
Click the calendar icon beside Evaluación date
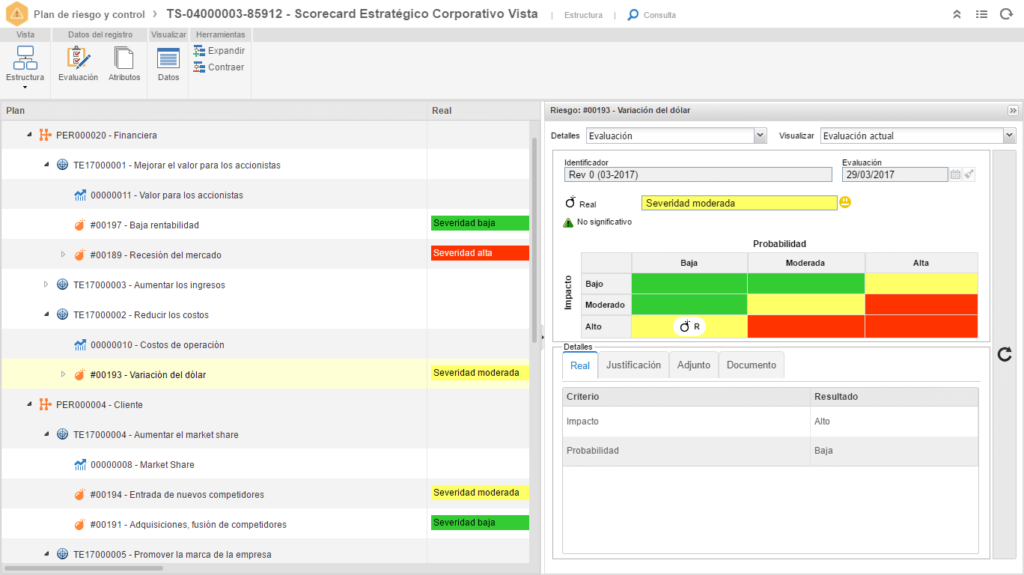click(955, 174)
